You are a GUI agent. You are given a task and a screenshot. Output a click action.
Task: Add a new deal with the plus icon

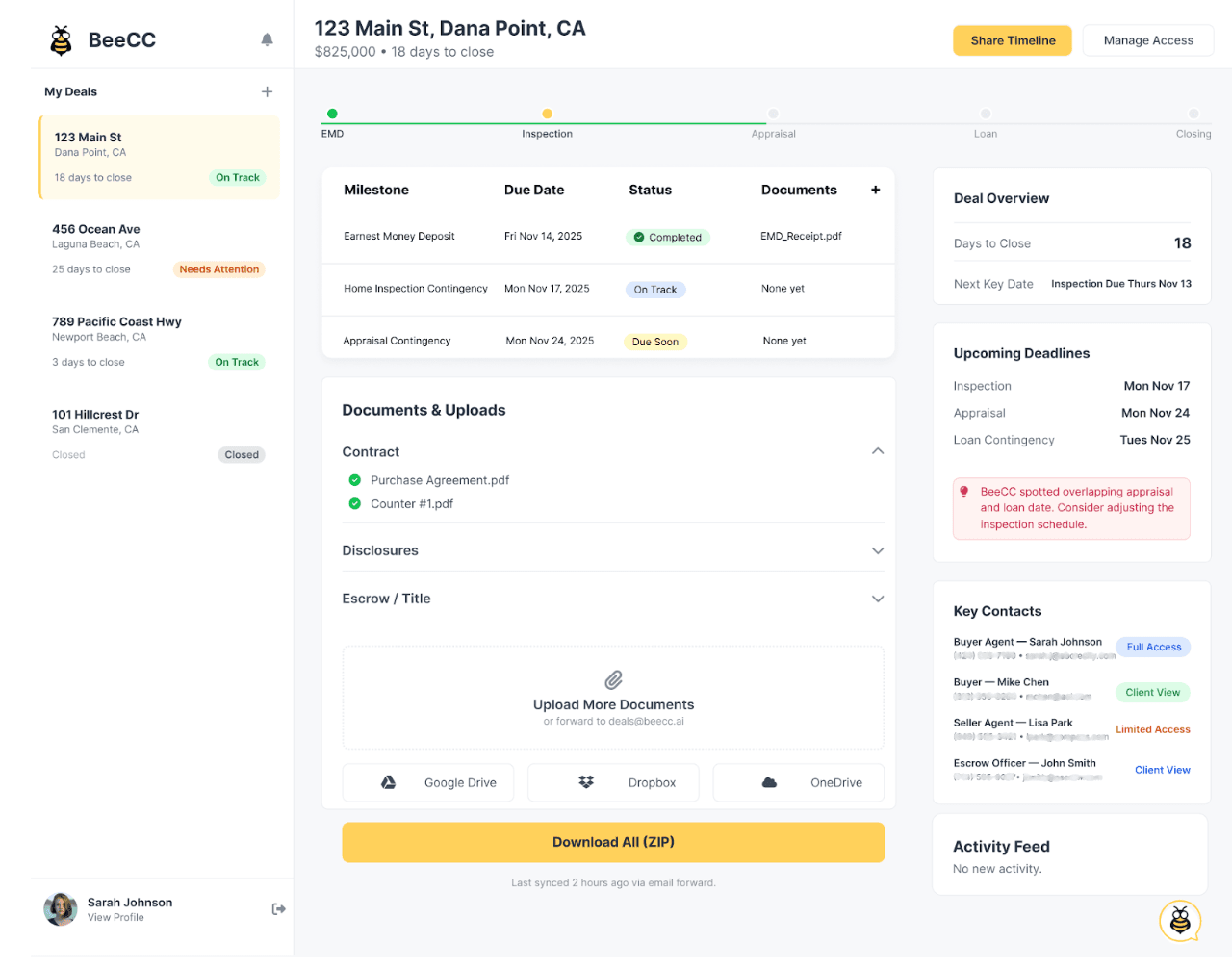(x=267, y=91)
